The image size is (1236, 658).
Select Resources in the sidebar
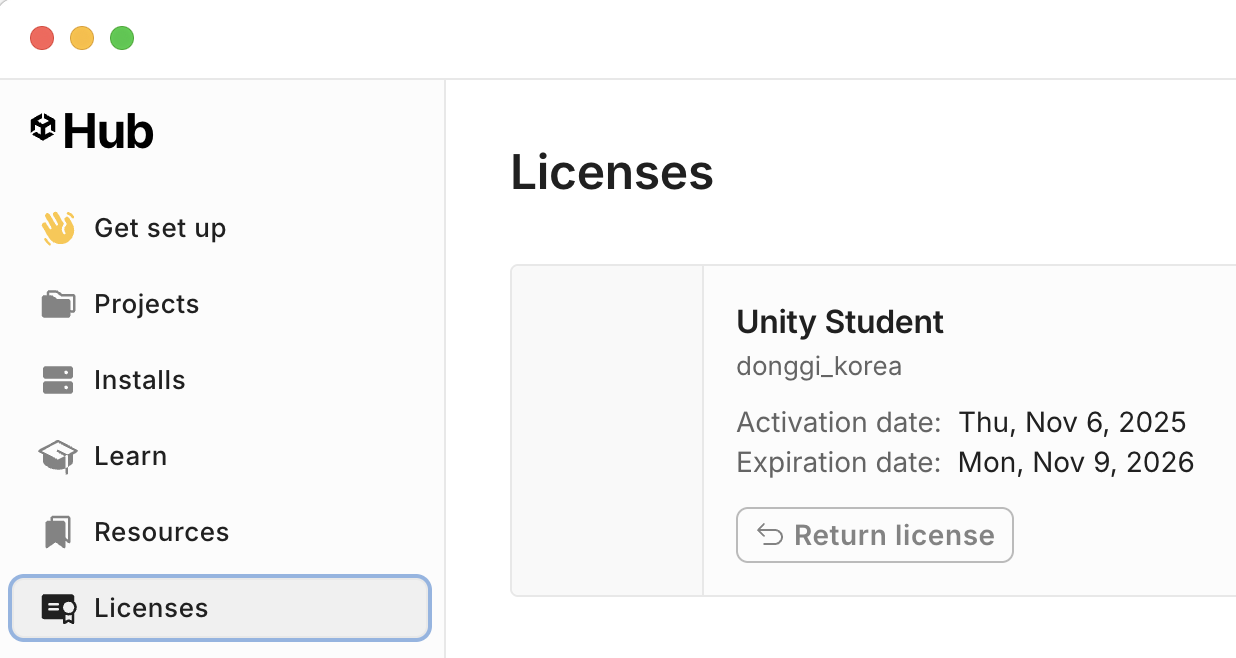point(161,532)
